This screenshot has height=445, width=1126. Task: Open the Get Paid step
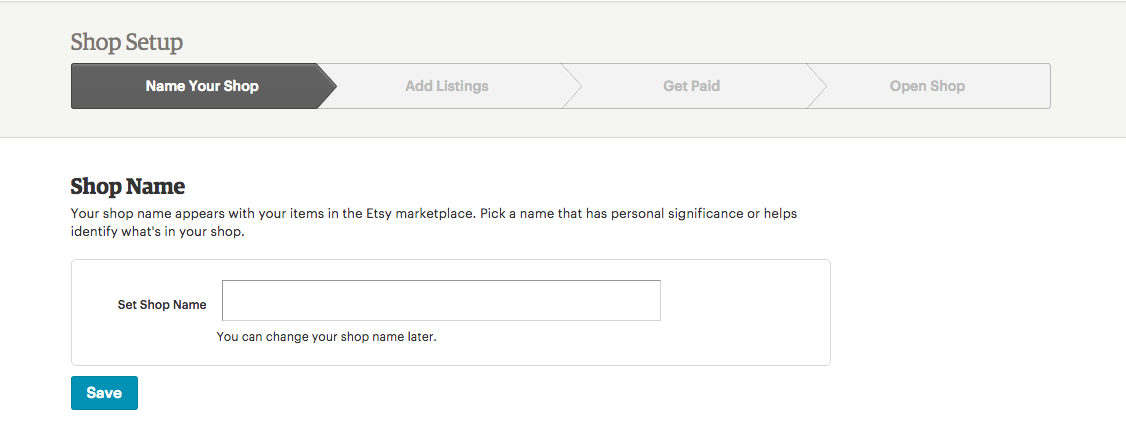pyautogui.click(x=691, y=86)
